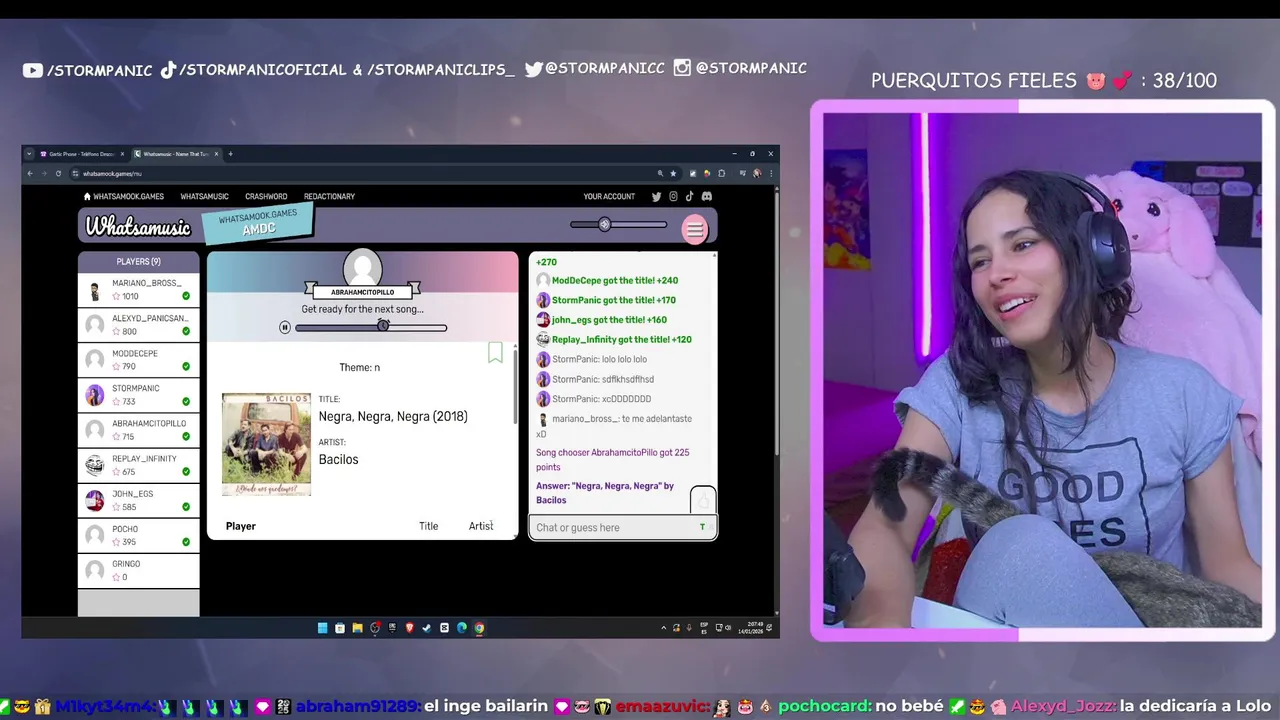This screenshot has width=1280, height=720.
Task: Bookmark page with the star icon
Action: (673, 173)
